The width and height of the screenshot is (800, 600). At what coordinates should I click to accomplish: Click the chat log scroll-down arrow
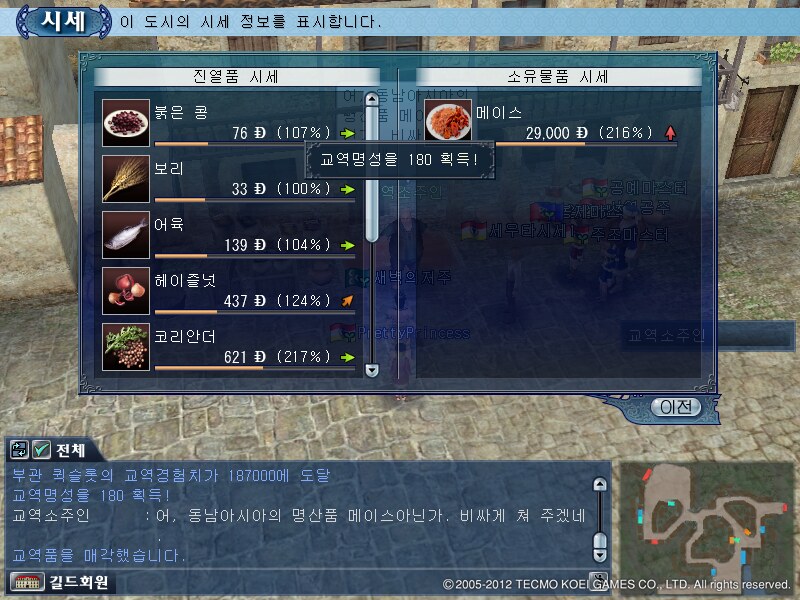(600, 555)
